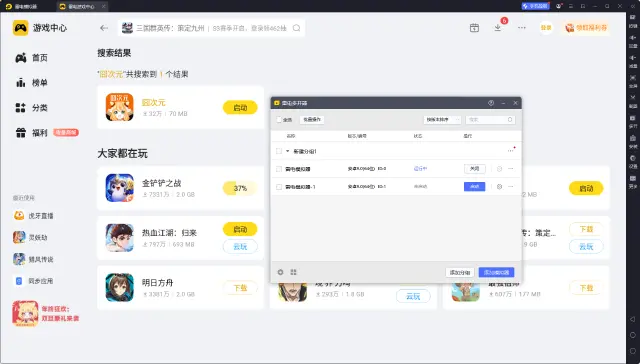Tick the checkbox for 雷电模拟器 row

tap(279, 169)
